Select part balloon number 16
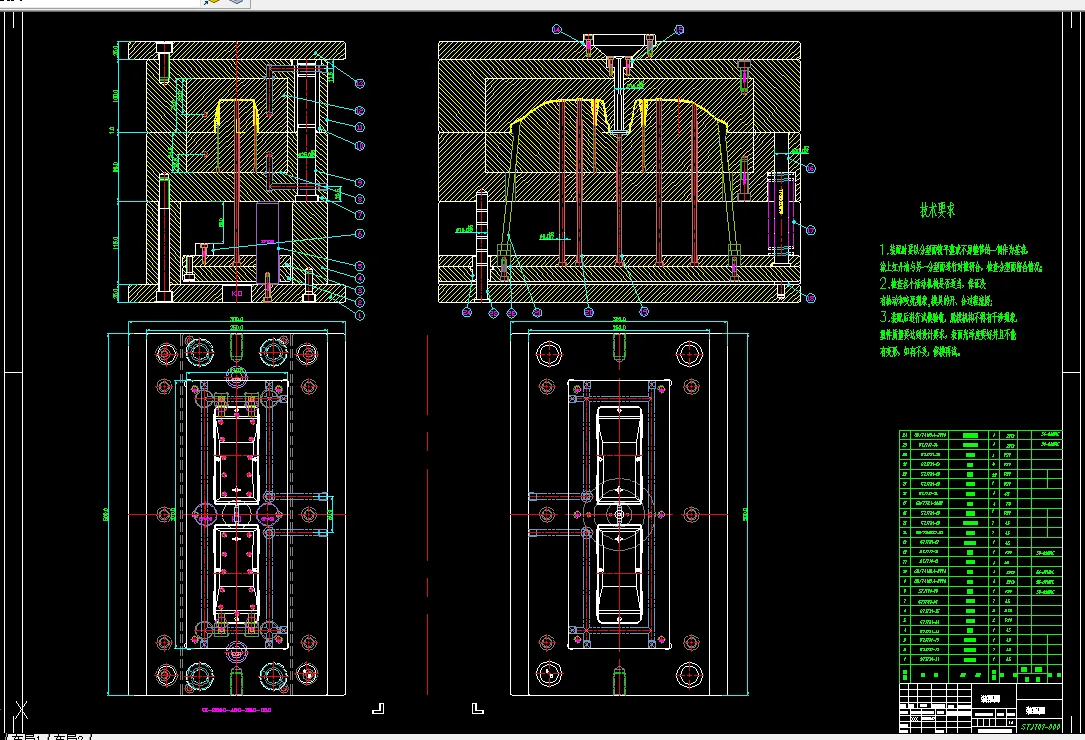1085x740 pixels. (x=811, y=168)
